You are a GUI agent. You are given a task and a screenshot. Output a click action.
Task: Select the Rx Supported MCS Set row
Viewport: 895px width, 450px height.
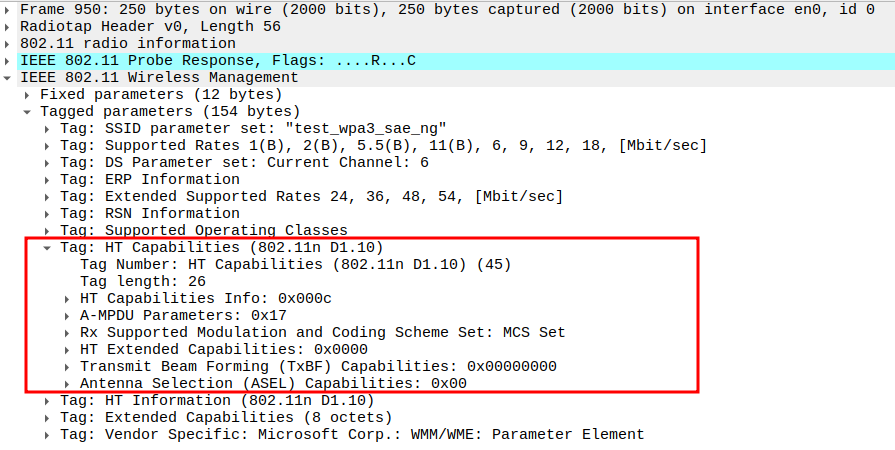(x=322, y=332)
